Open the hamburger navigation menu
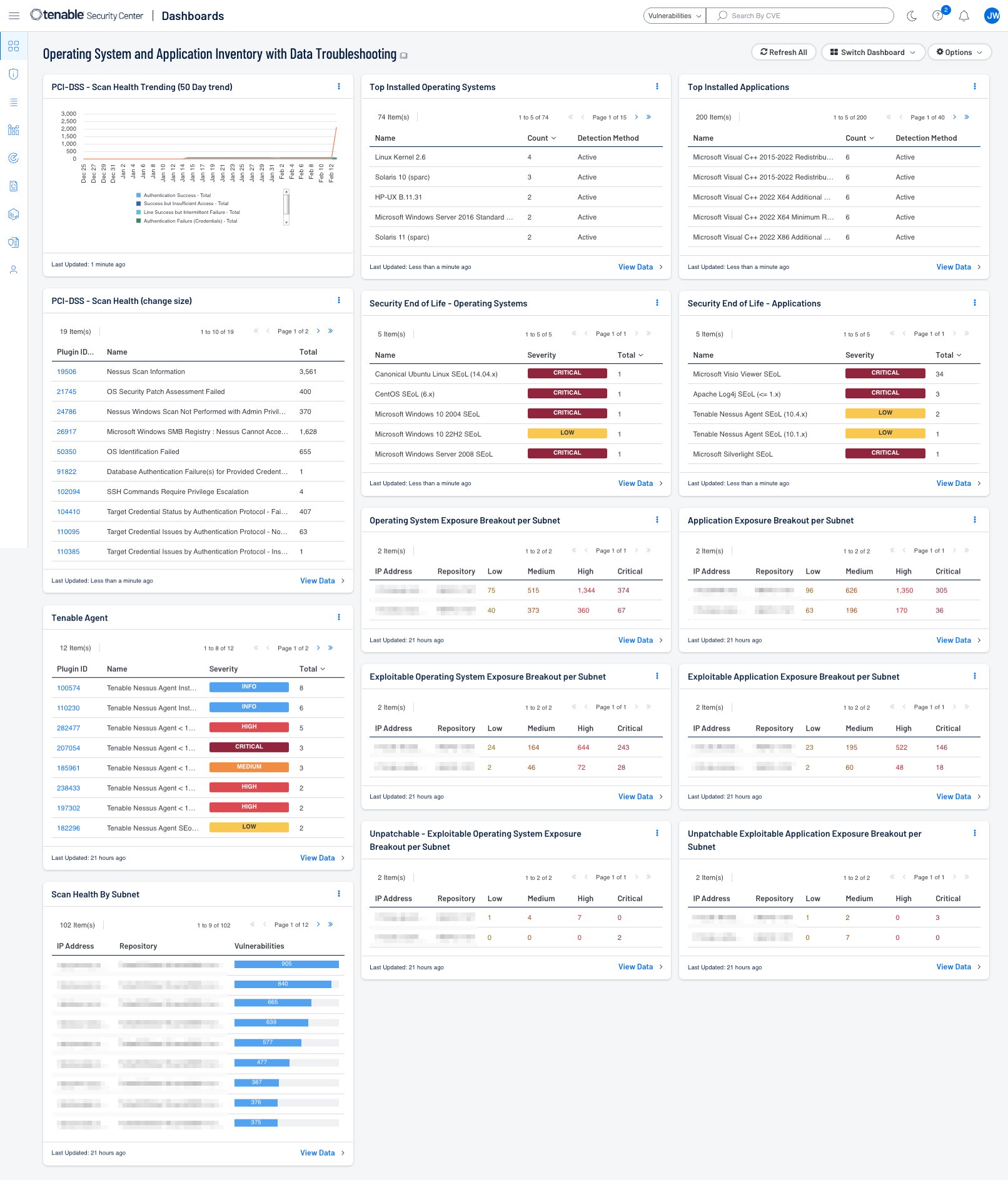Image resolution: width=1008 pixels, height=1182 pixels. [14, 16]
